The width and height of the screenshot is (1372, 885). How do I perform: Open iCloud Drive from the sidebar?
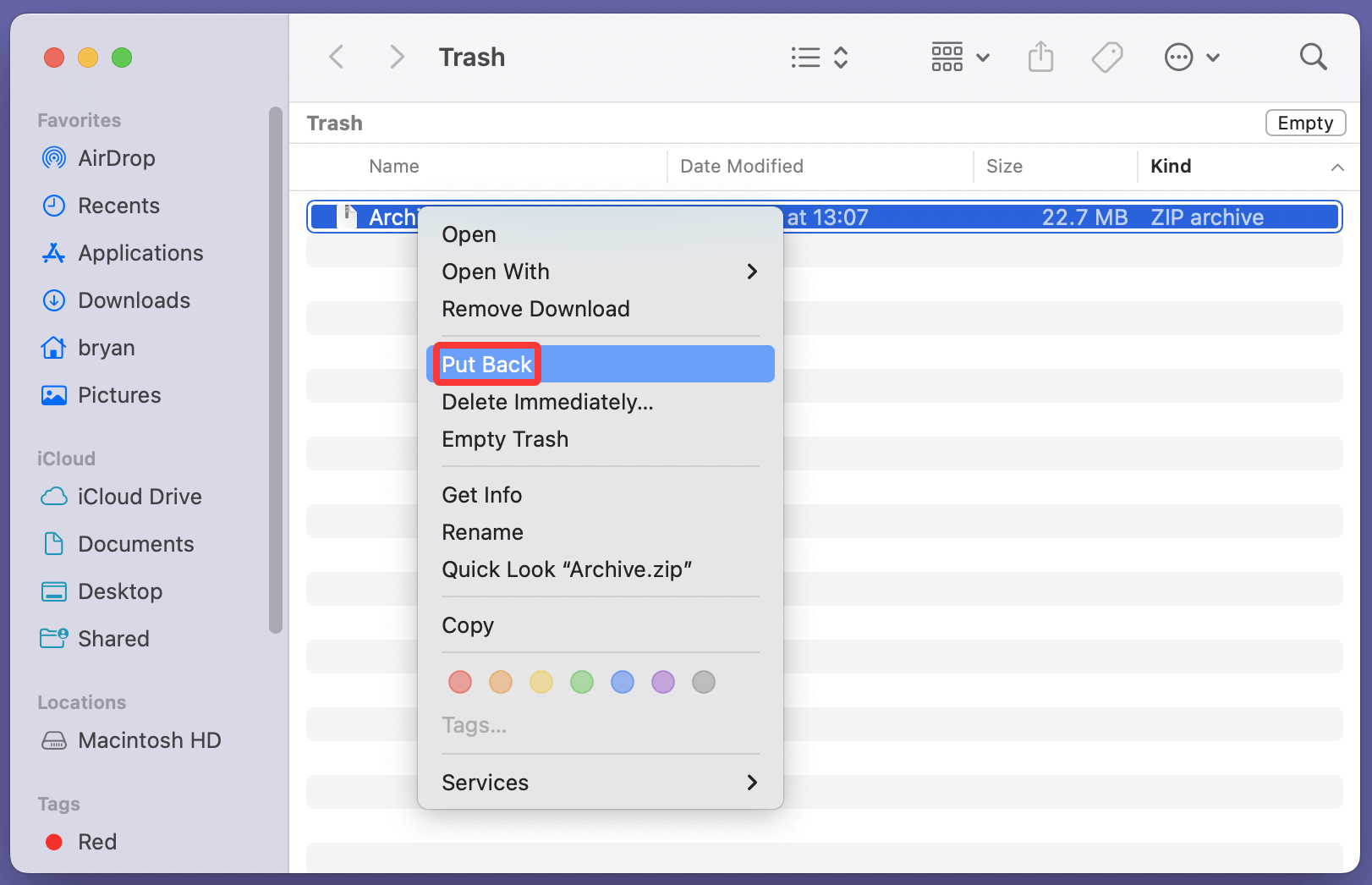[139, 496]
